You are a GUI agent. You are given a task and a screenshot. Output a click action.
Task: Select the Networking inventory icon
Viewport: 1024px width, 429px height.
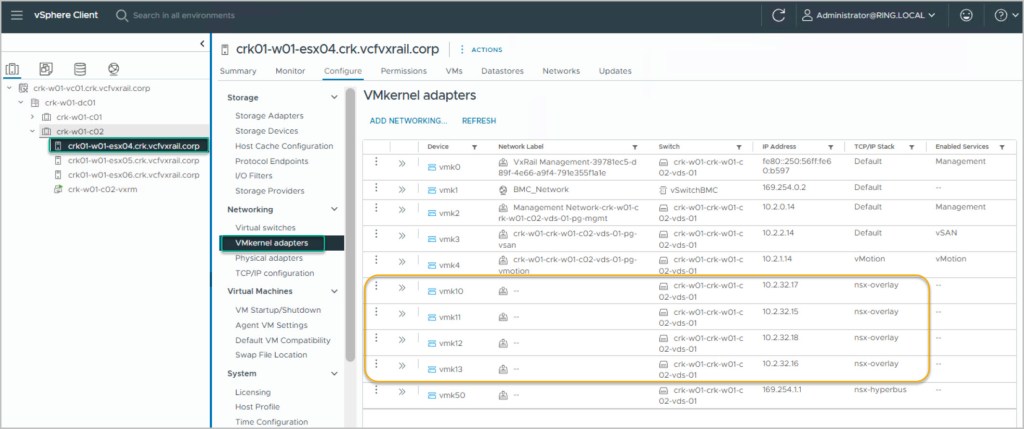[113, 69]
